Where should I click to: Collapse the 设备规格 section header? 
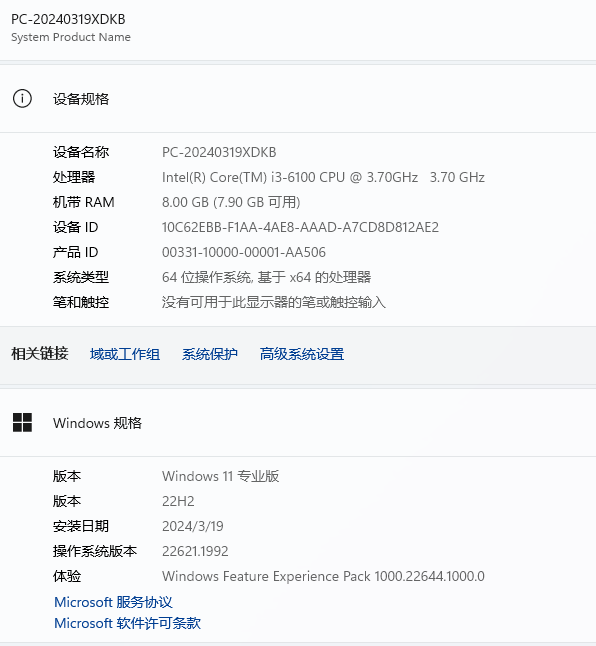click(x=298, y=99)
